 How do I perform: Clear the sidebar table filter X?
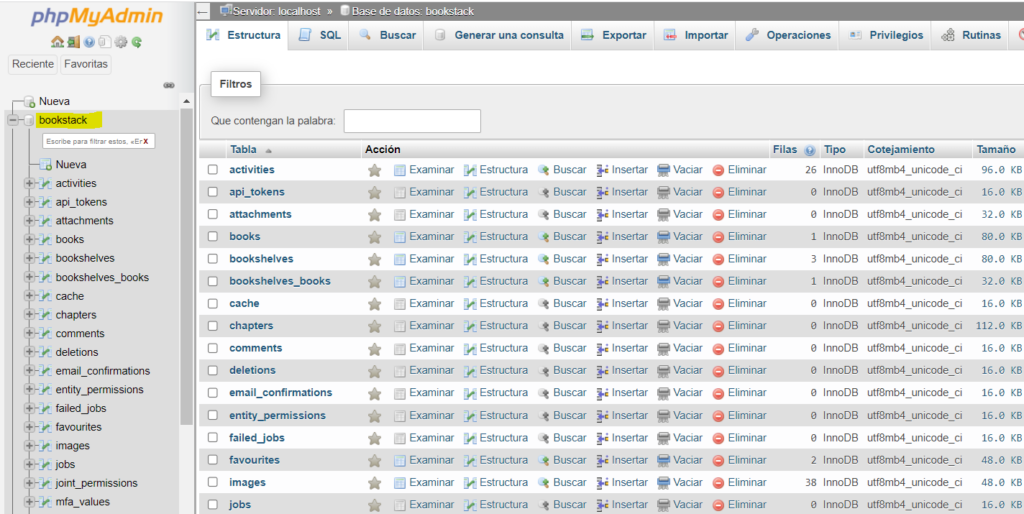click(146, 141)
